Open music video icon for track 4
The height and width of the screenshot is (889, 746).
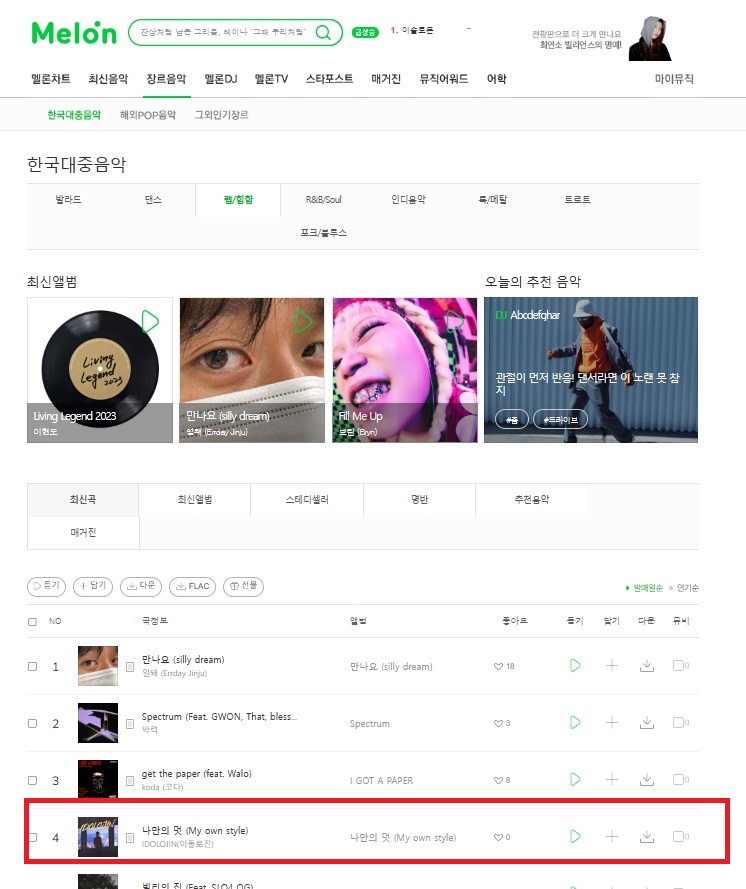pos(680,836)
